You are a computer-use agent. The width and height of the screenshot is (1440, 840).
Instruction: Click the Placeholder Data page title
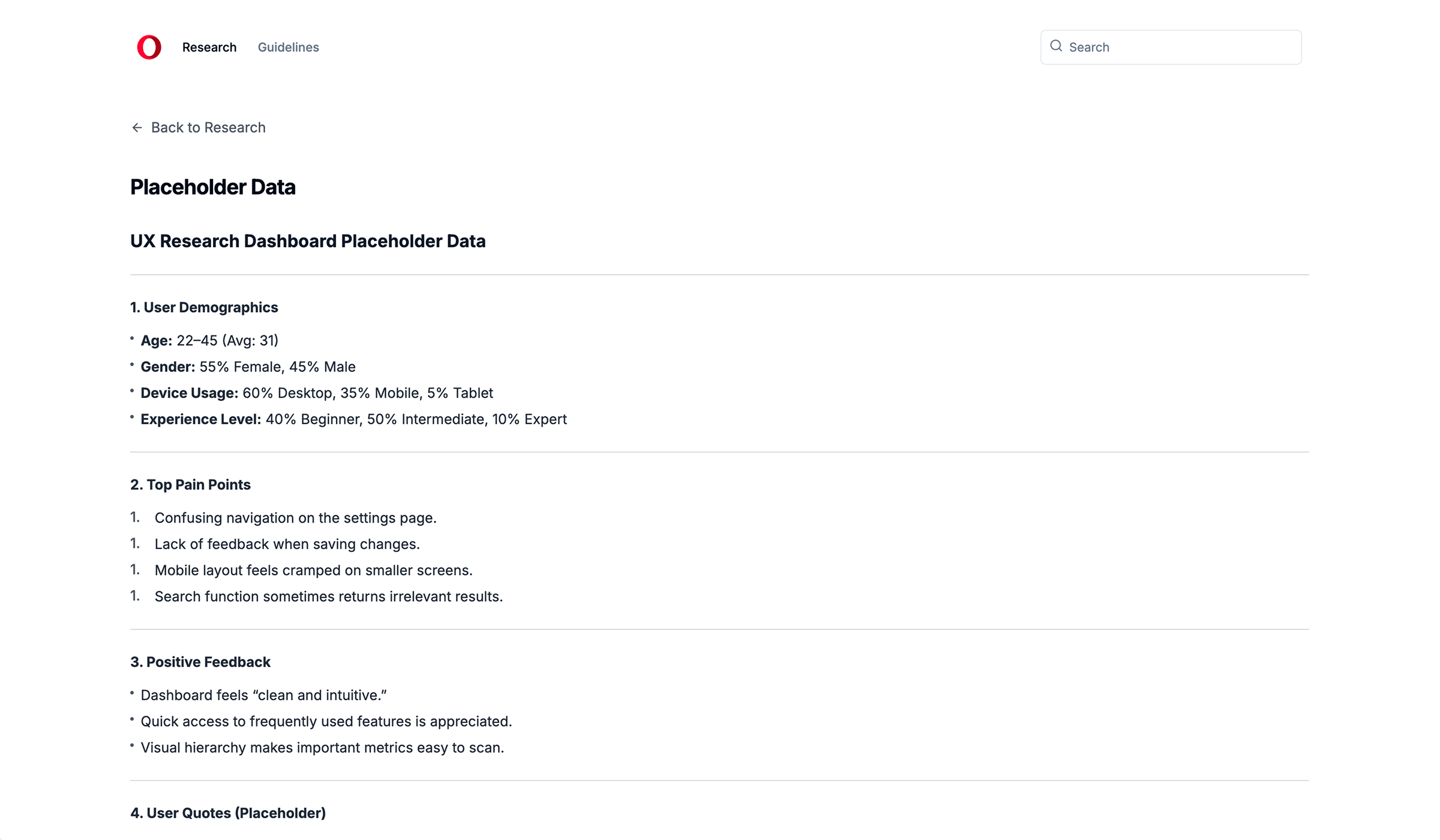[x=212, y=187]
